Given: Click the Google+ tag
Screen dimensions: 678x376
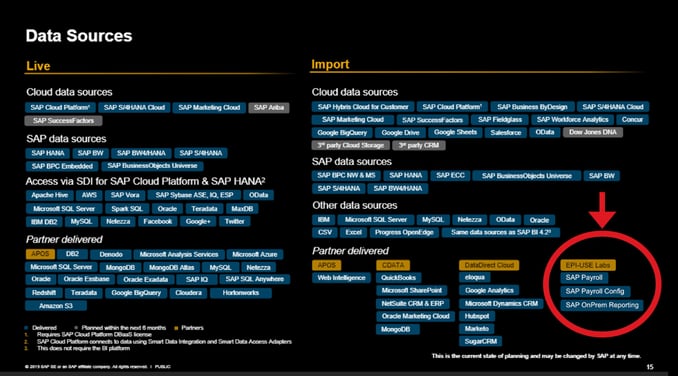Looking at the screenshot, I should click(198, 222).
